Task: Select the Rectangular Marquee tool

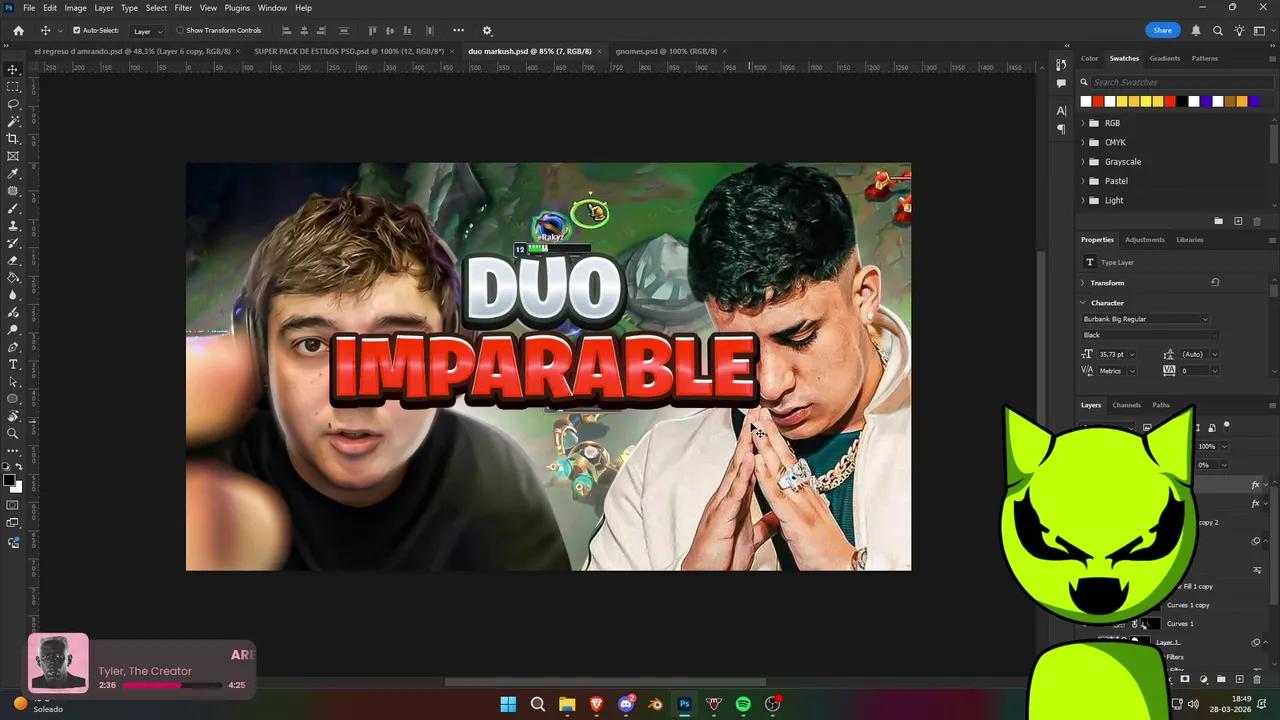Action: pyautogui.click(x=13, y=87)
